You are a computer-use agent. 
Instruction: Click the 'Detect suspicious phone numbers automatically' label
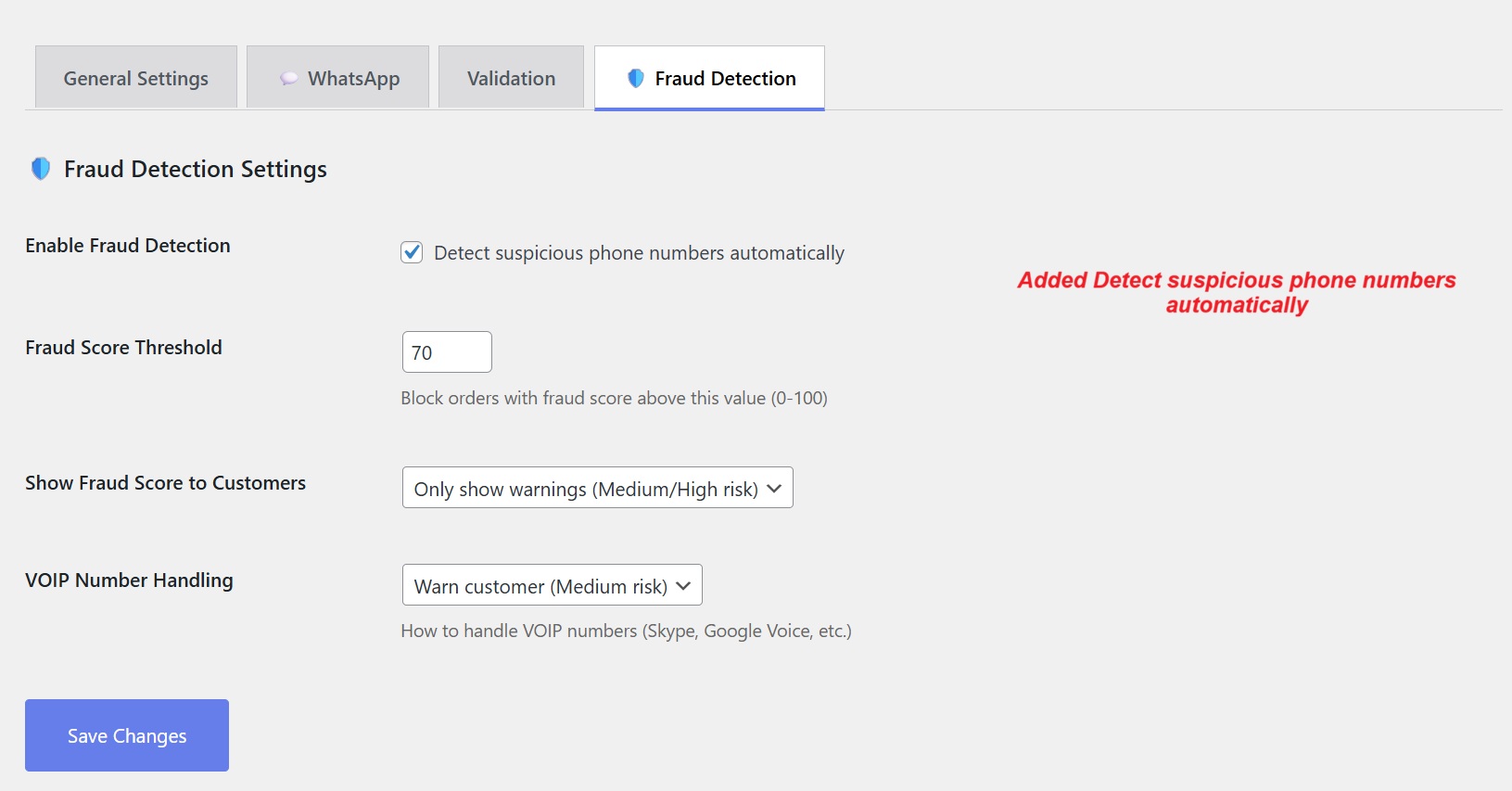point(639,253)
